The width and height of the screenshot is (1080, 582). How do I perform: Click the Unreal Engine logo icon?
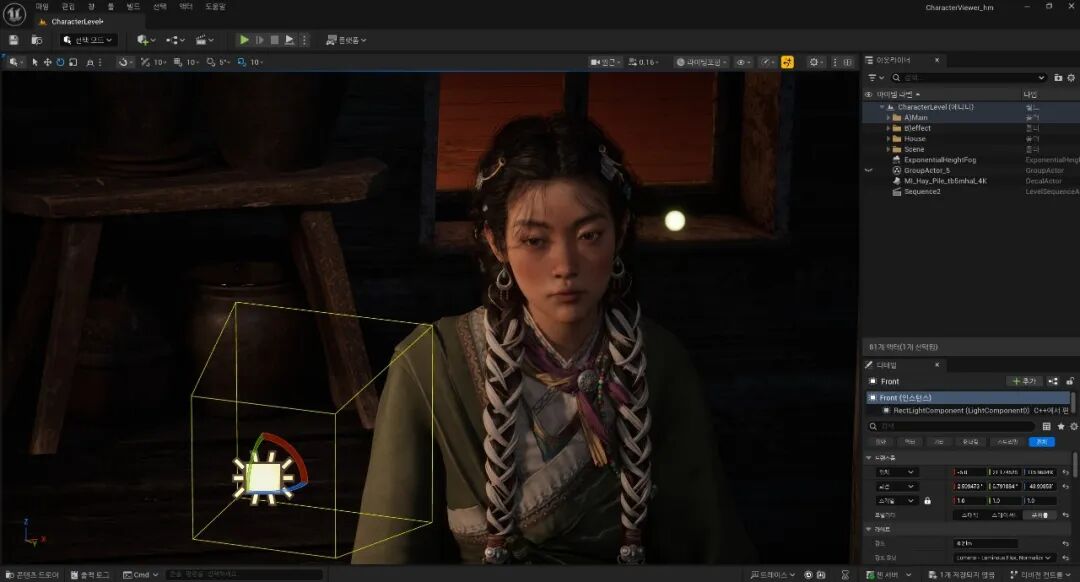[14, 14]
